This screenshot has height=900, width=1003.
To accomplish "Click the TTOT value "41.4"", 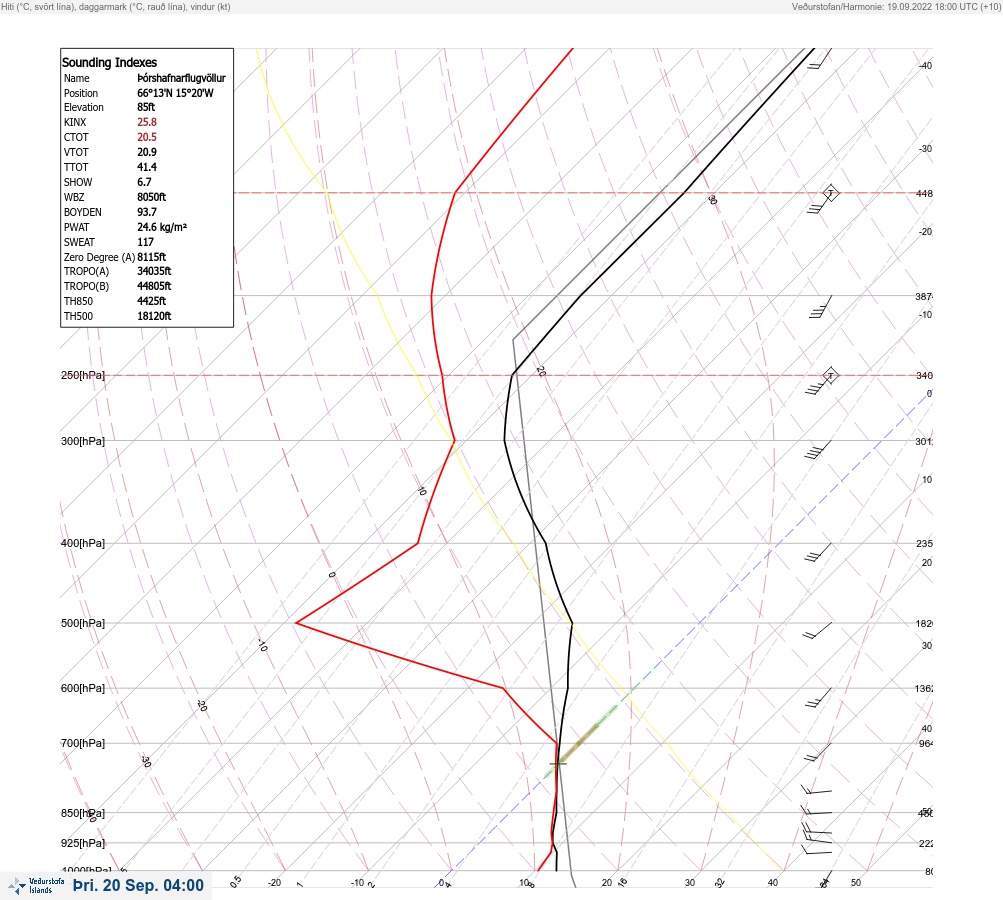I will tap(146, 167).
